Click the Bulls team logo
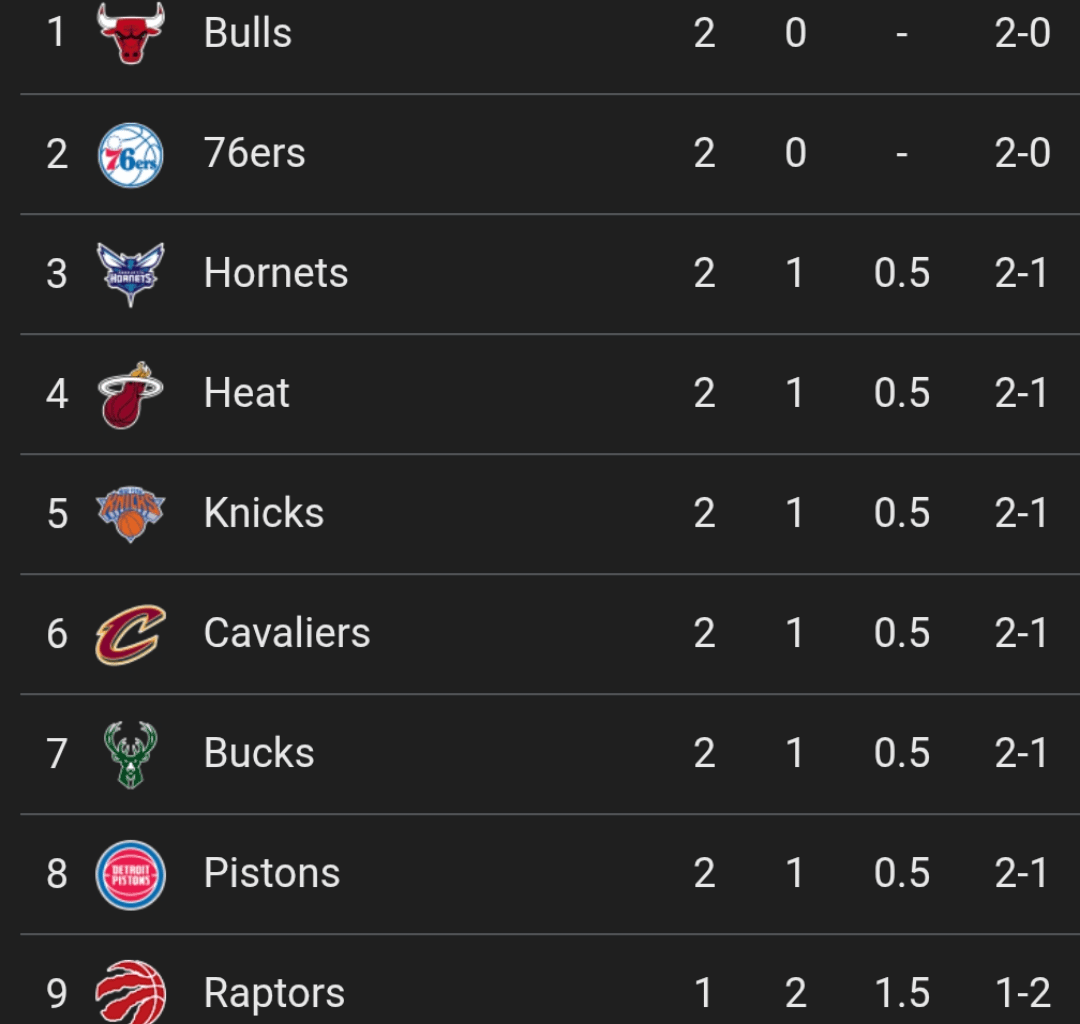1080x1024 pixels. [130, 33]
